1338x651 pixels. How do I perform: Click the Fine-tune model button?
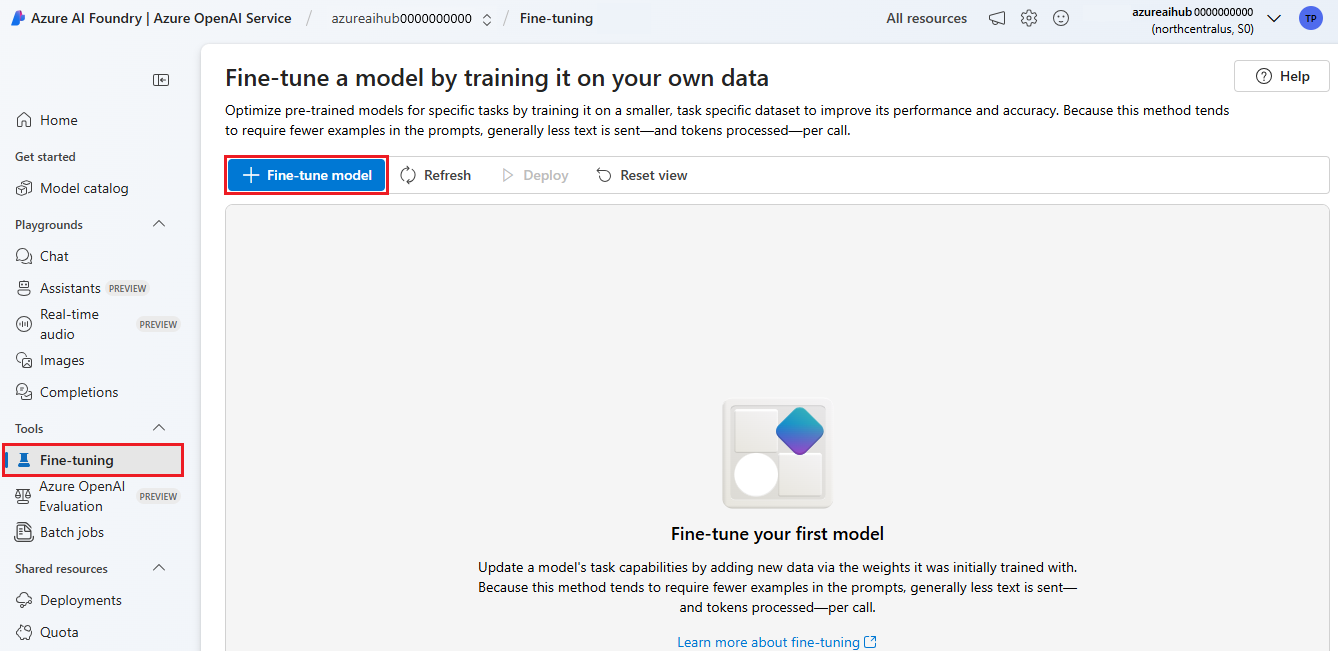[x=306, y=174]
